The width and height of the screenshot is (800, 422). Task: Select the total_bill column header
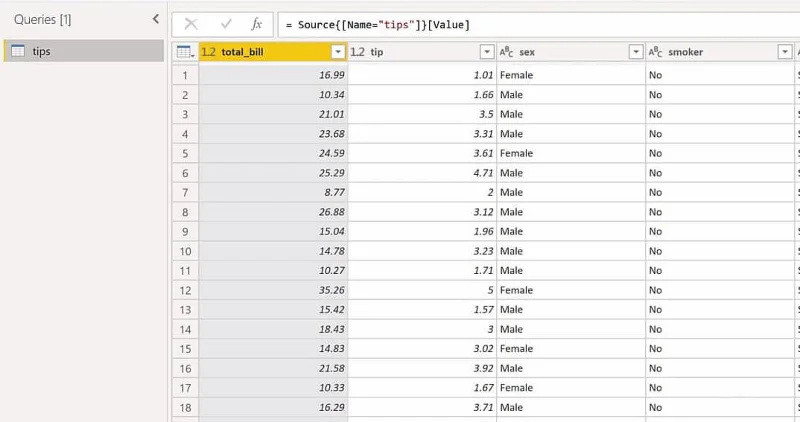click(x=273, y=52)
